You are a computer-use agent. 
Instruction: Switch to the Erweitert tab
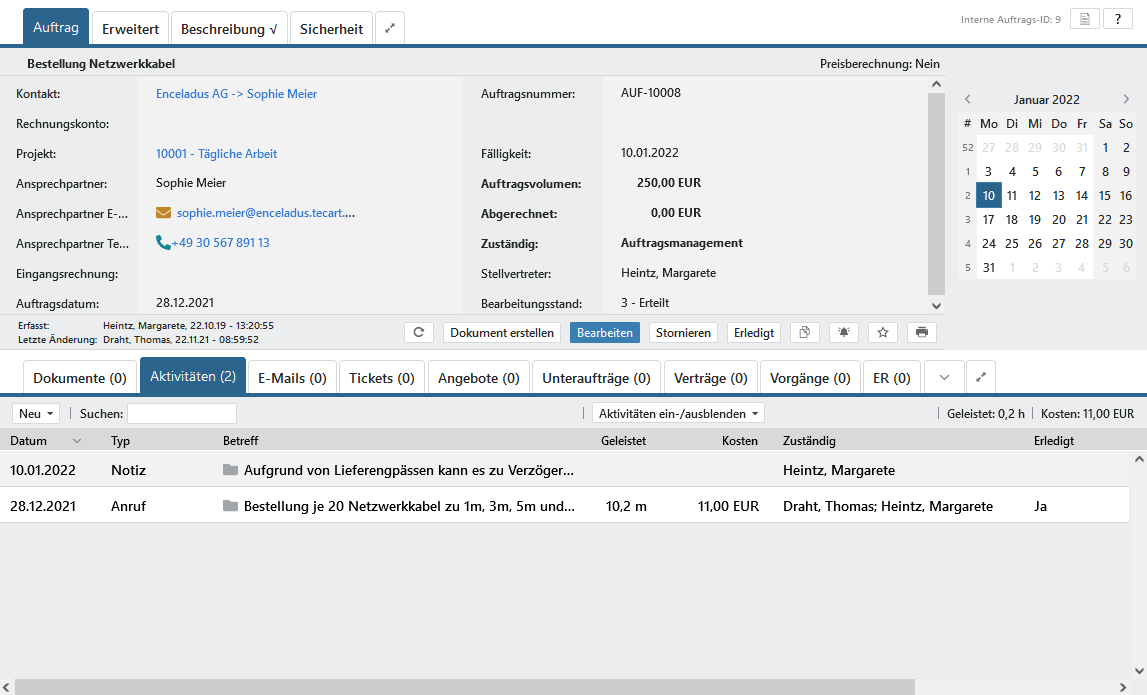pyautogui.click(x=130, y=29)
